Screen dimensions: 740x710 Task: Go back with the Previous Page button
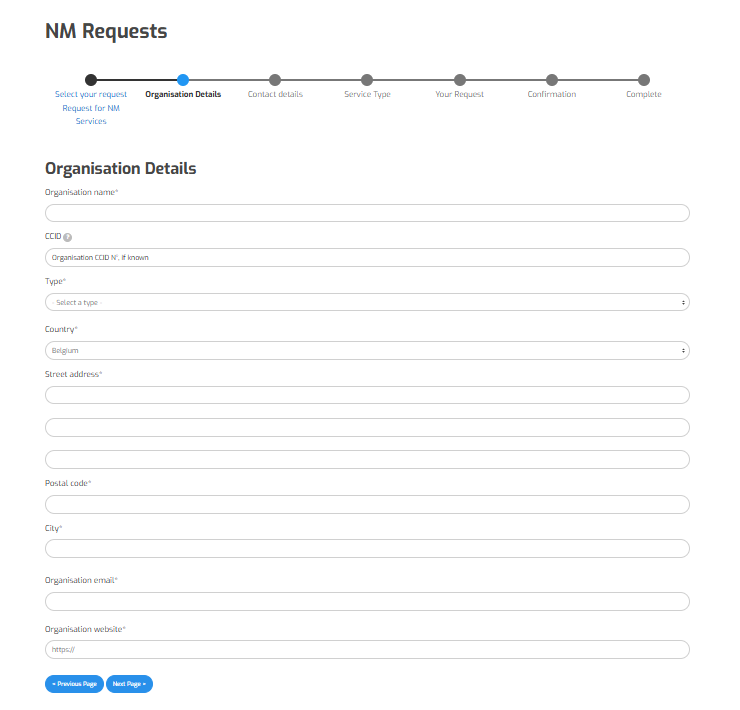[75, 684]
